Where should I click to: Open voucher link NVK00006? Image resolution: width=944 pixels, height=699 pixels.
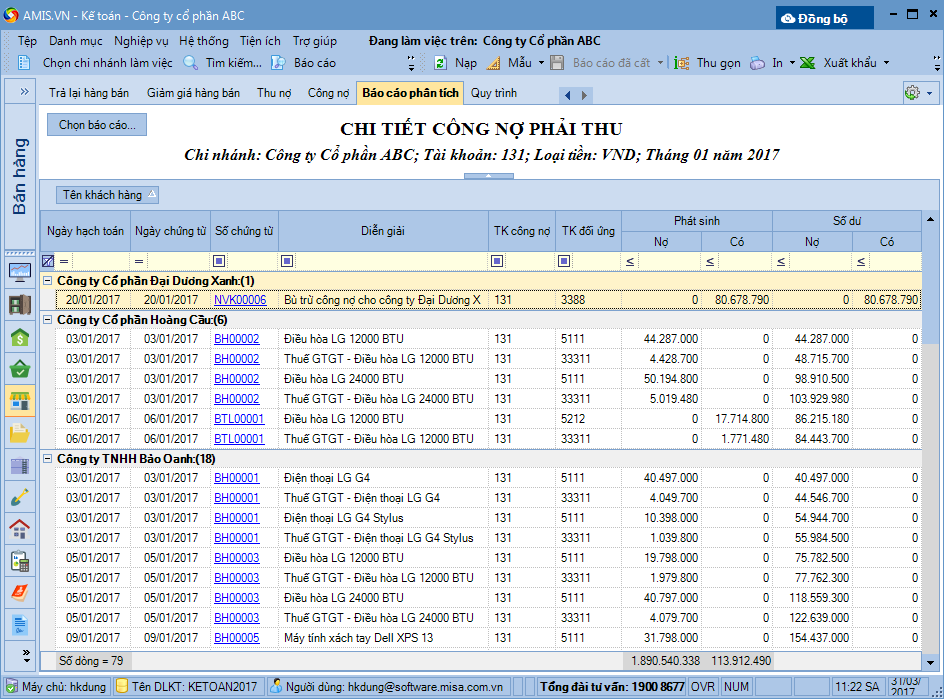(240, 300)
